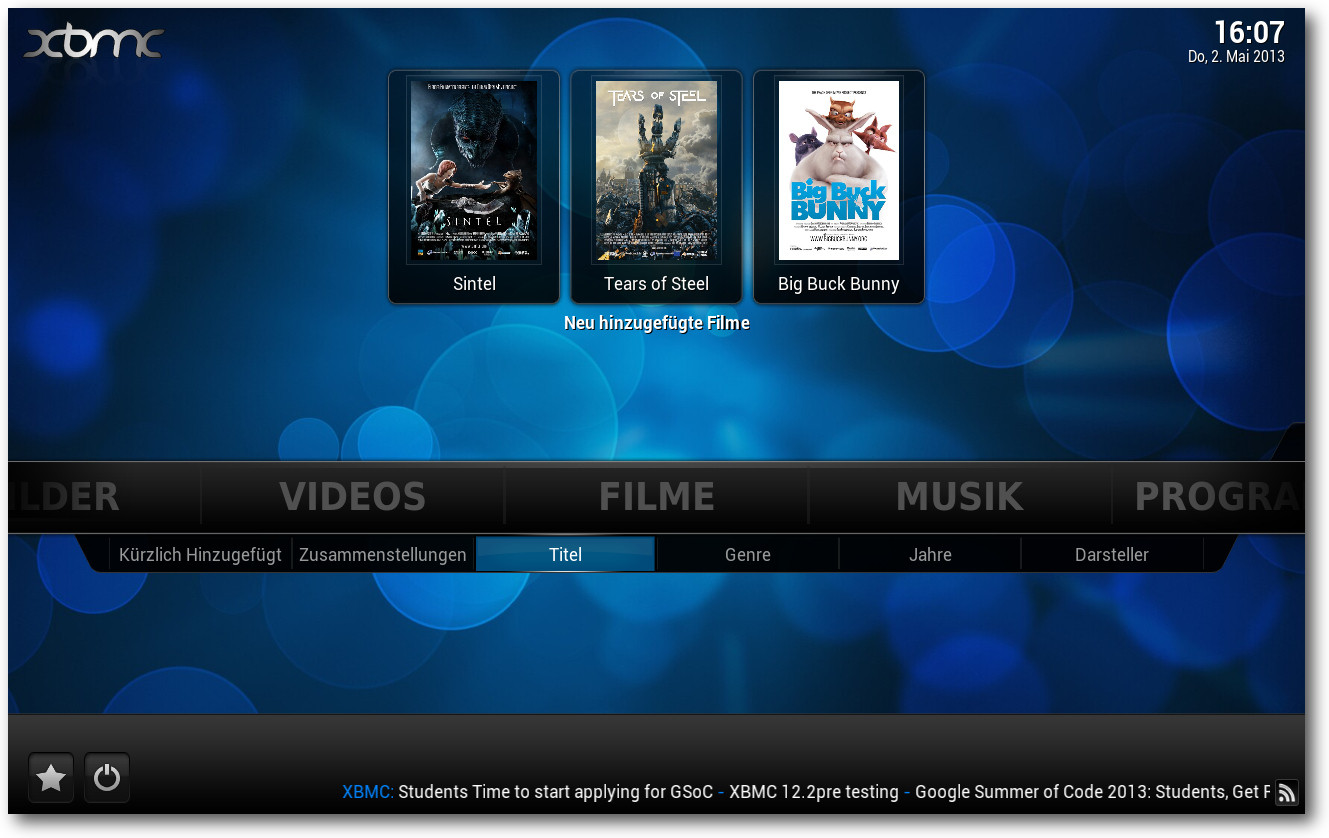The width and height of the screenshot is (1329, 838).
Task: Select the FILME main menu item
Action: click(x=656, y=497)
